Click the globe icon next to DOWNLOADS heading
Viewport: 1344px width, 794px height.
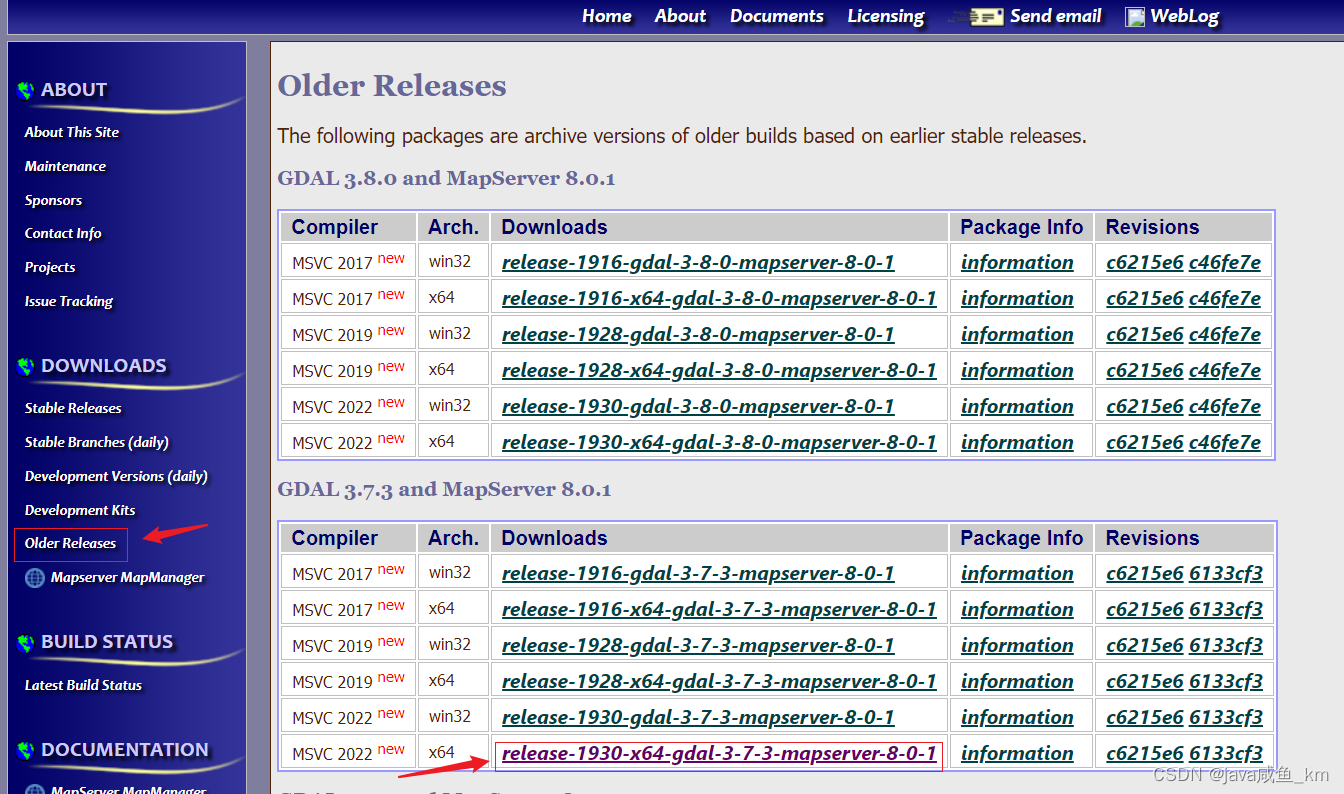26,367
